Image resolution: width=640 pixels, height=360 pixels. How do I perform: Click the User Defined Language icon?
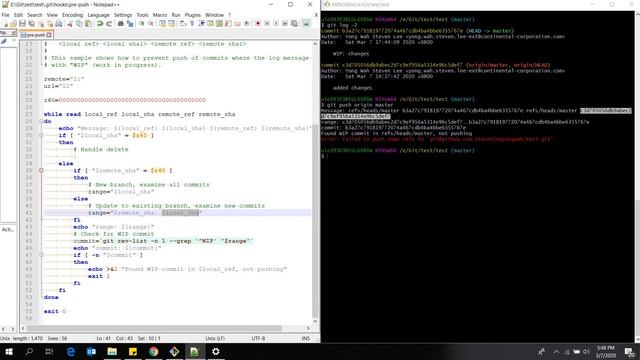[210, 24]
